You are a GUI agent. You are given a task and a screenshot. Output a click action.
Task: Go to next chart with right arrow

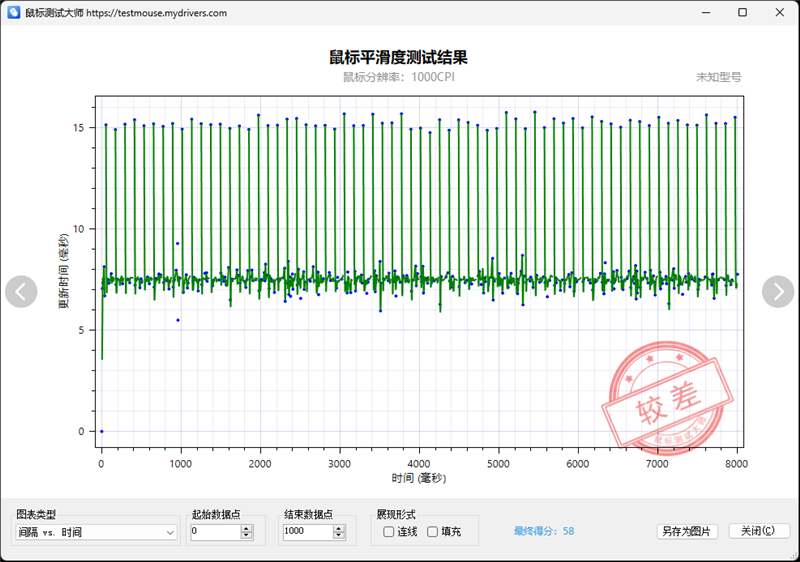778,291
